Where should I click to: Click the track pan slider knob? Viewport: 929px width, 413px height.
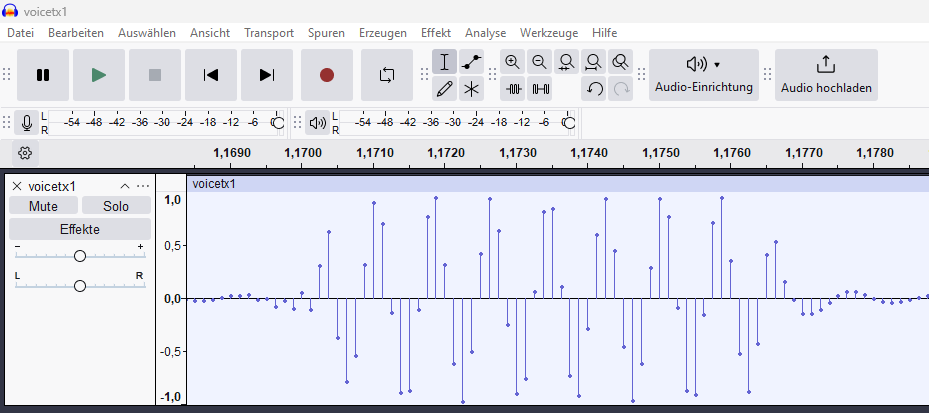click(x=80, y=285)
